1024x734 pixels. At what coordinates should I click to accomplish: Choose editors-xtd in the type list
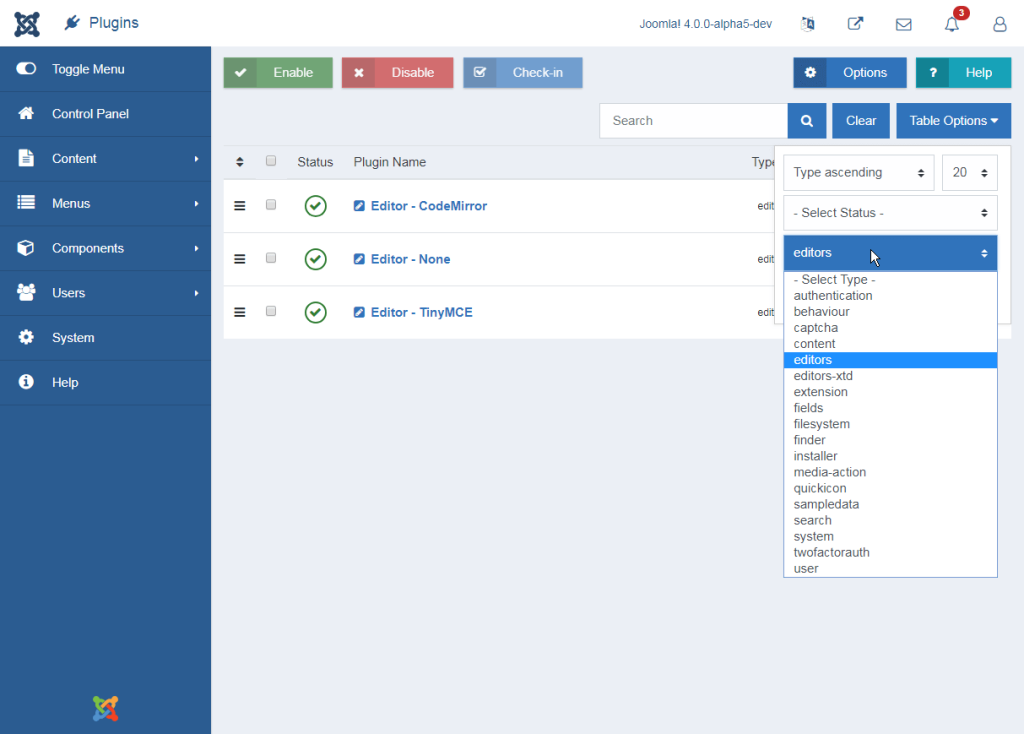click(890, 376)
